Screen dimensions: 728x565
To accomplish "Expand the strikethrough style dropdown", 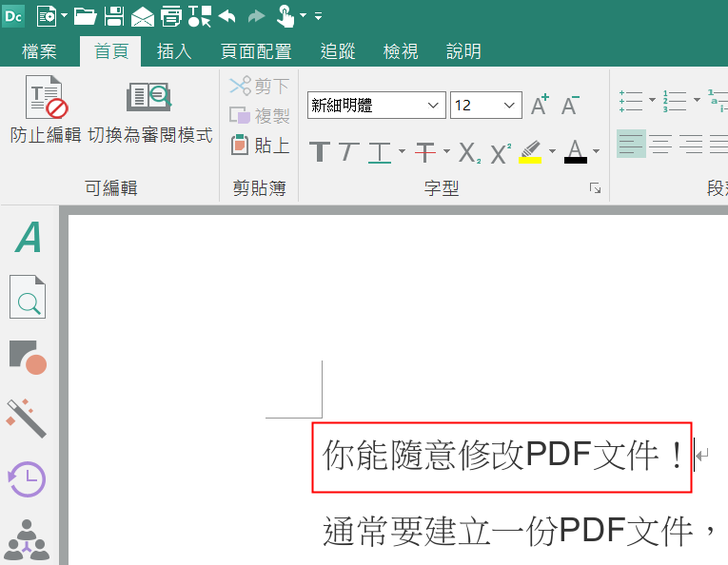I will (x=447, y=151).
